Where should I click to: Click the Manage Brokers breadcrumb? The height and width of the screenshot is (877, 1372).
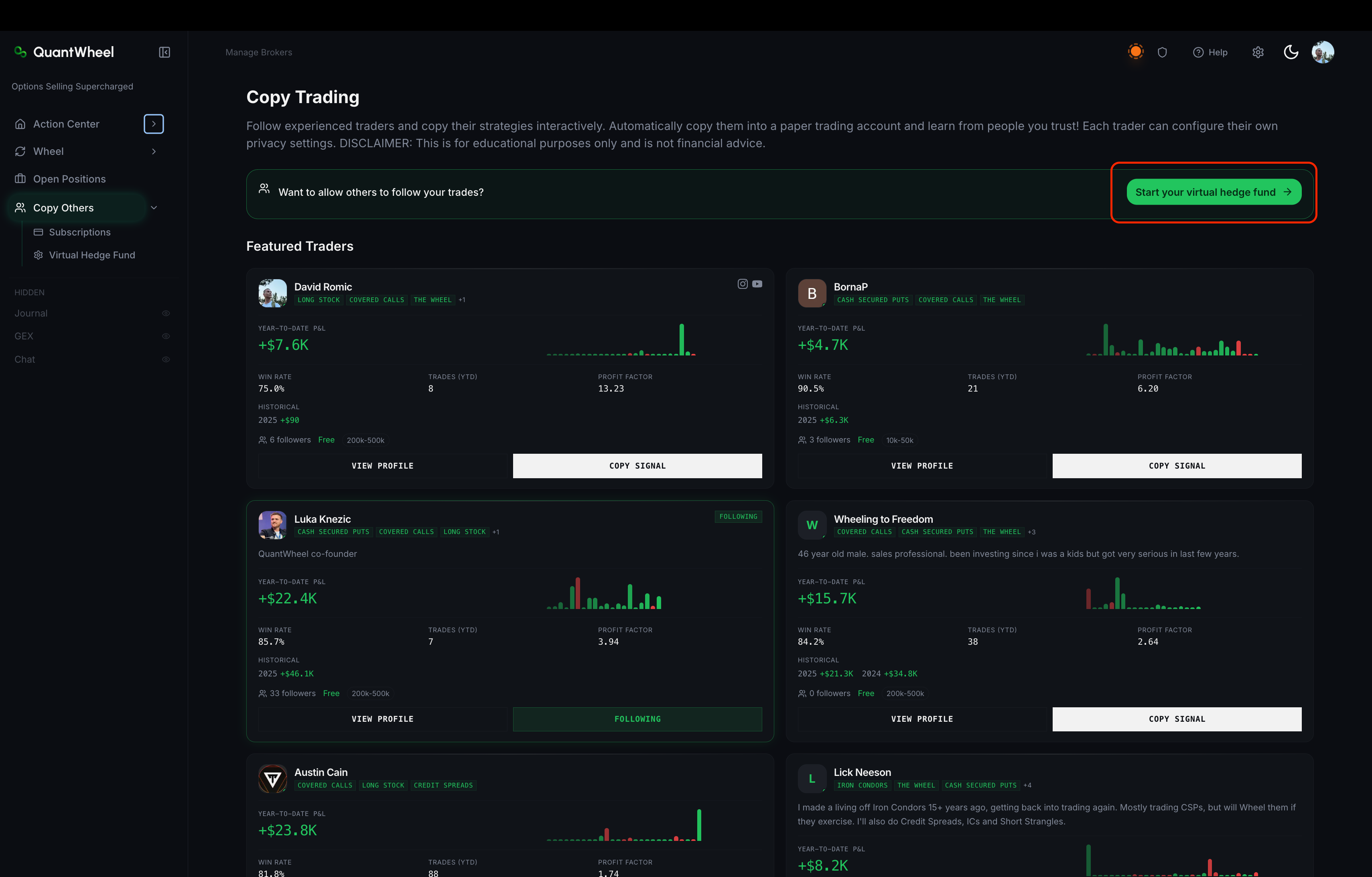click(x=259, y=53)
